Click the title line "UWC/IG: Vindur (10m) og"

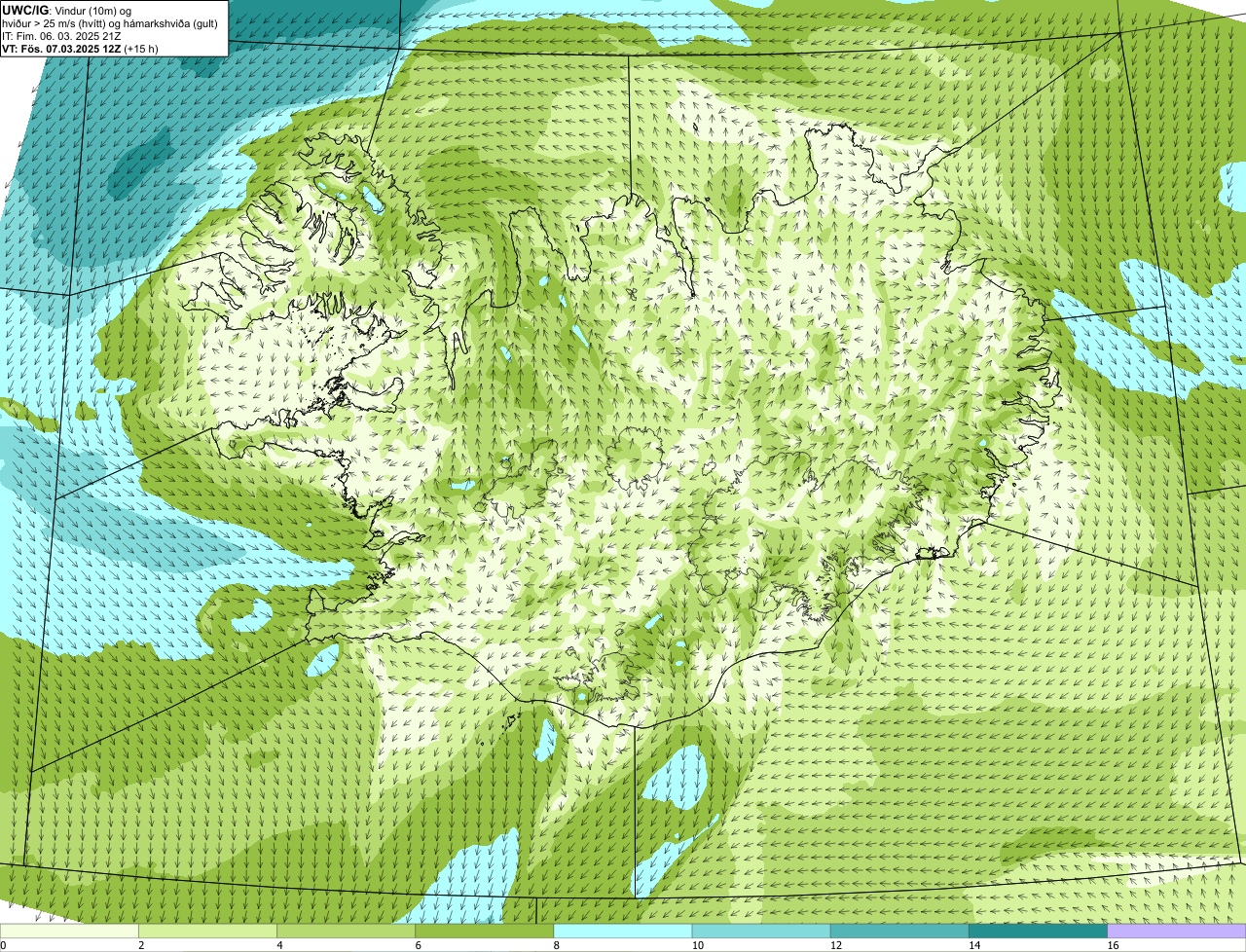[66, 10]
